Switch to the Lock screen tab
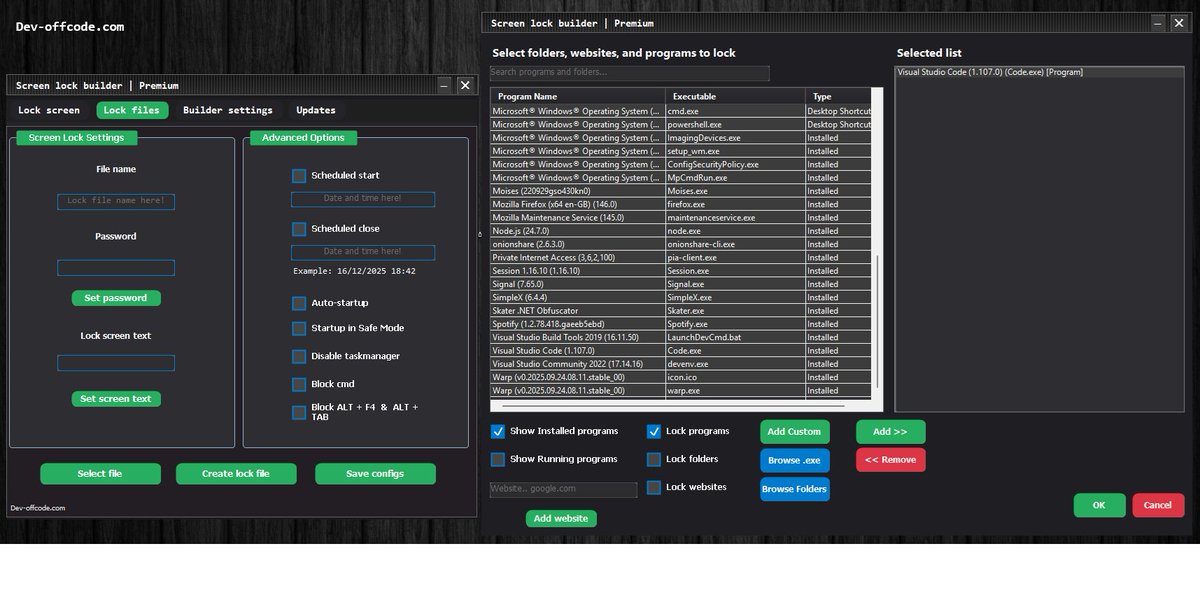Image resolution: width=1200 pixels, height=614 pixels. coord(49,110)
